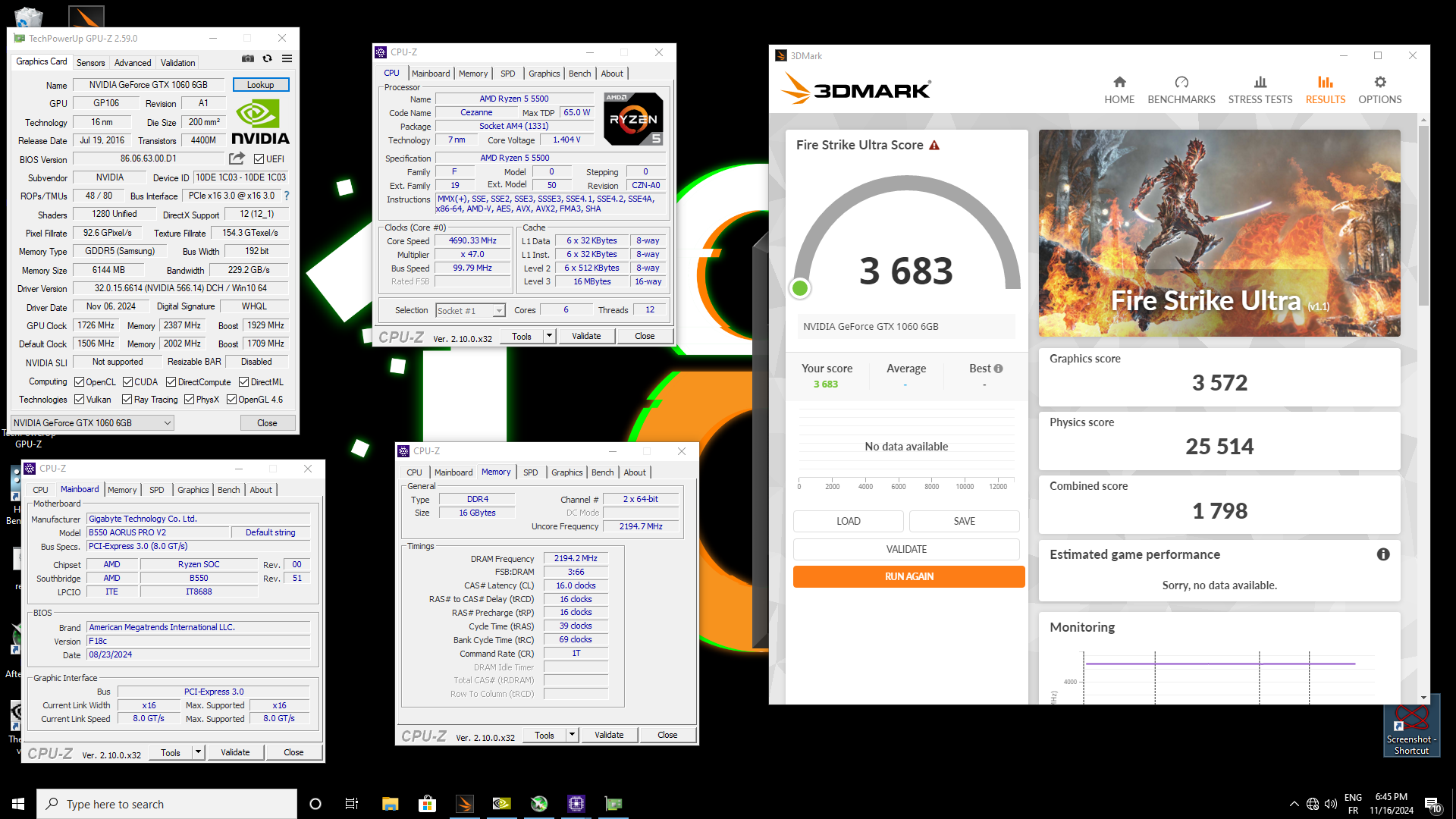Click Tools button in Memory CPU-Z window
Viewport: 1456px width, 819px height.
tap(544, 735)
